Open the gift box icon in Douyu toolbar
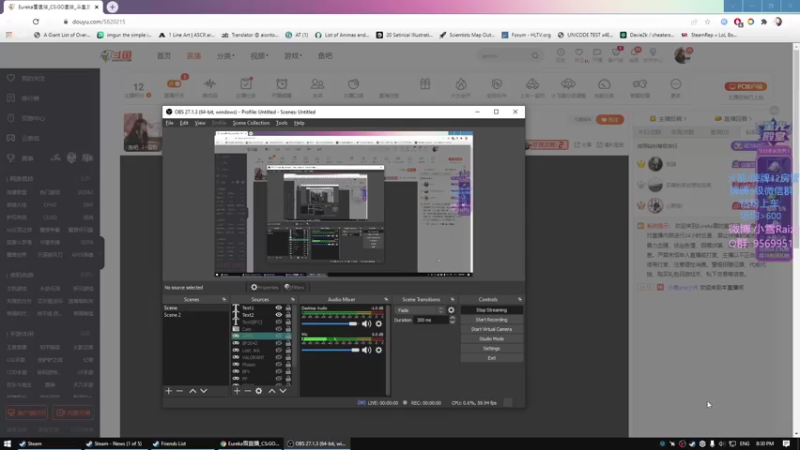This screenshot has width=800, height=450. coord(425,84)
